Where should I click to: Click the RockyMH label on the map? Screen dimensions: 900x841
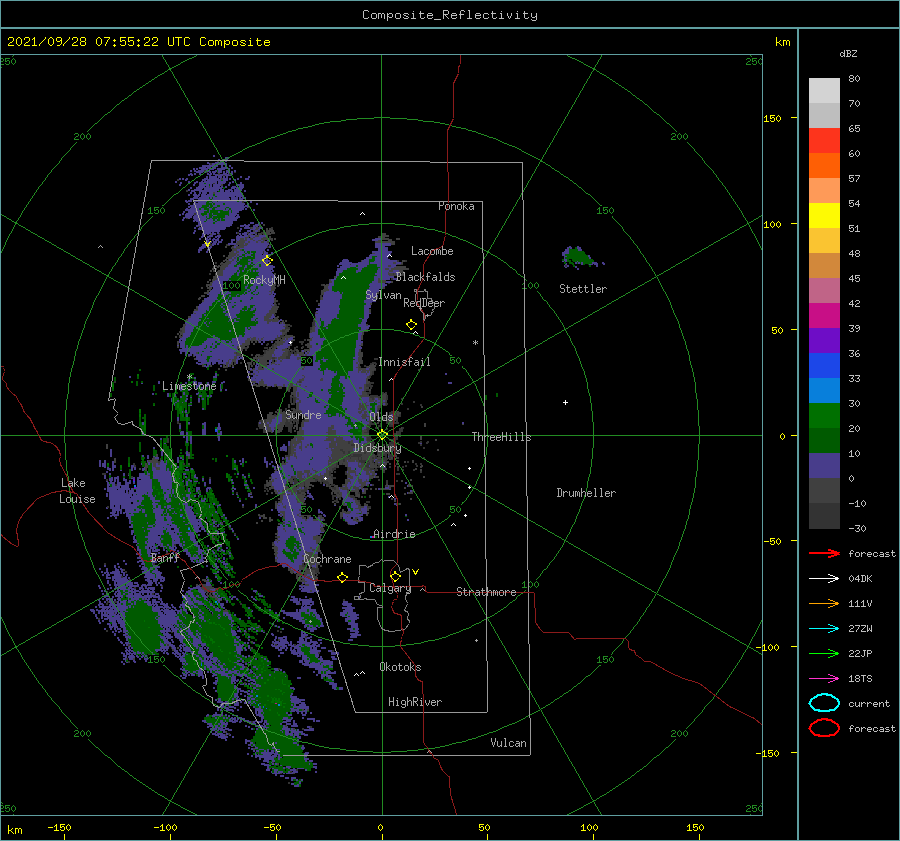[x=264, y=280]
